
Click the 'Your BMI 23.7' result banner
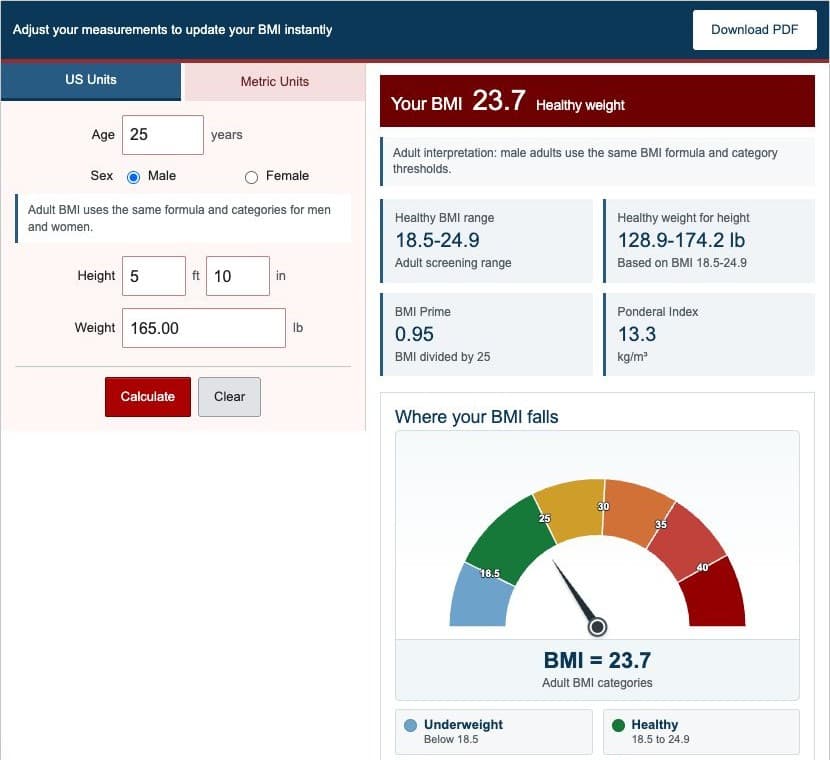[597, 101]
